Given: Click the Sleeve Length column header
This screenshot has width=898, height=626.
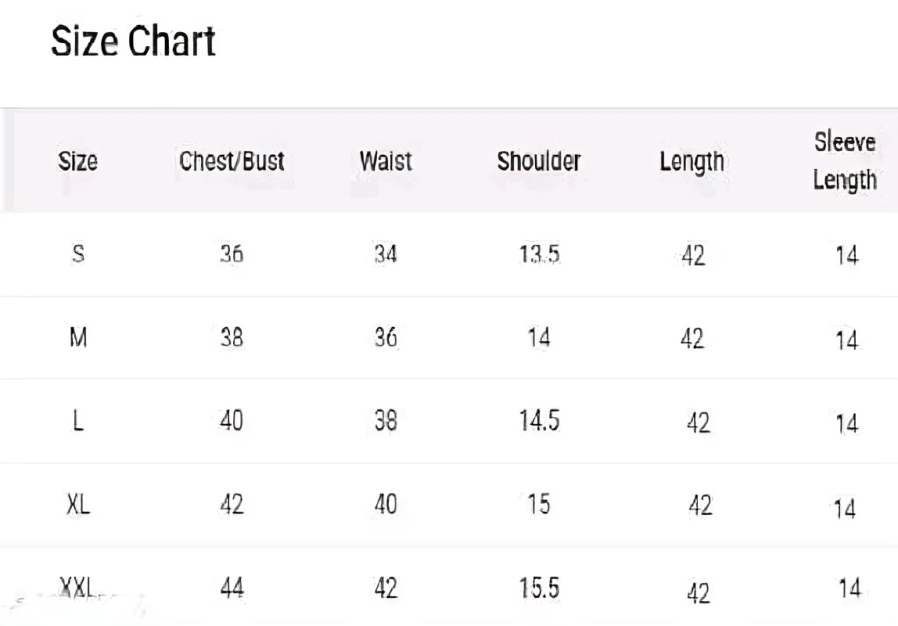Looking at the screenshot, I should click(x=845, y=161).
